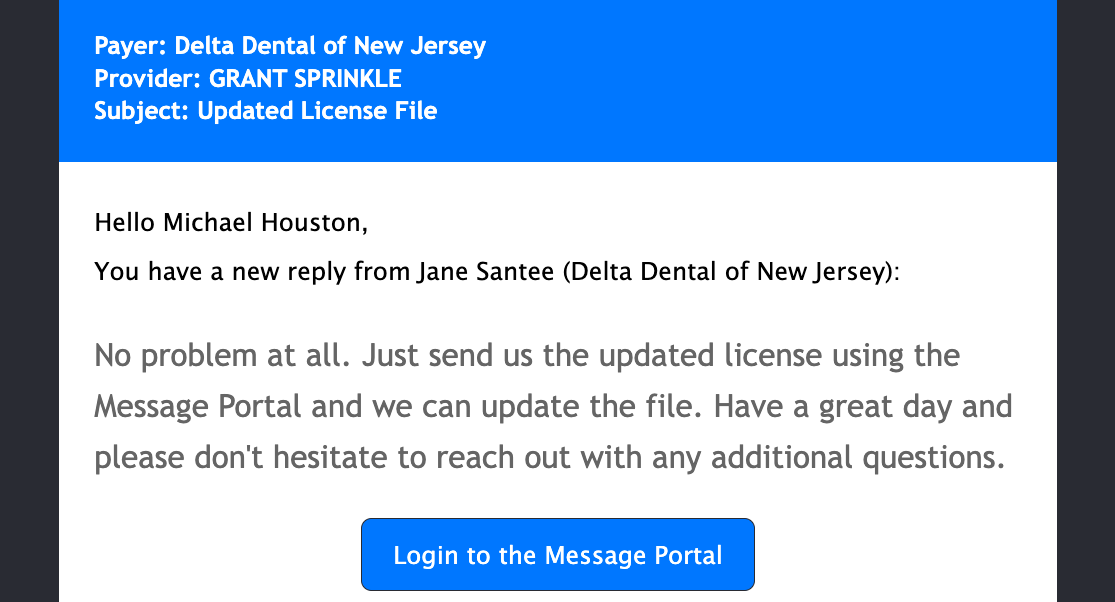
Task: Click 'Have a great day' in the message
Action: (836, 407)
